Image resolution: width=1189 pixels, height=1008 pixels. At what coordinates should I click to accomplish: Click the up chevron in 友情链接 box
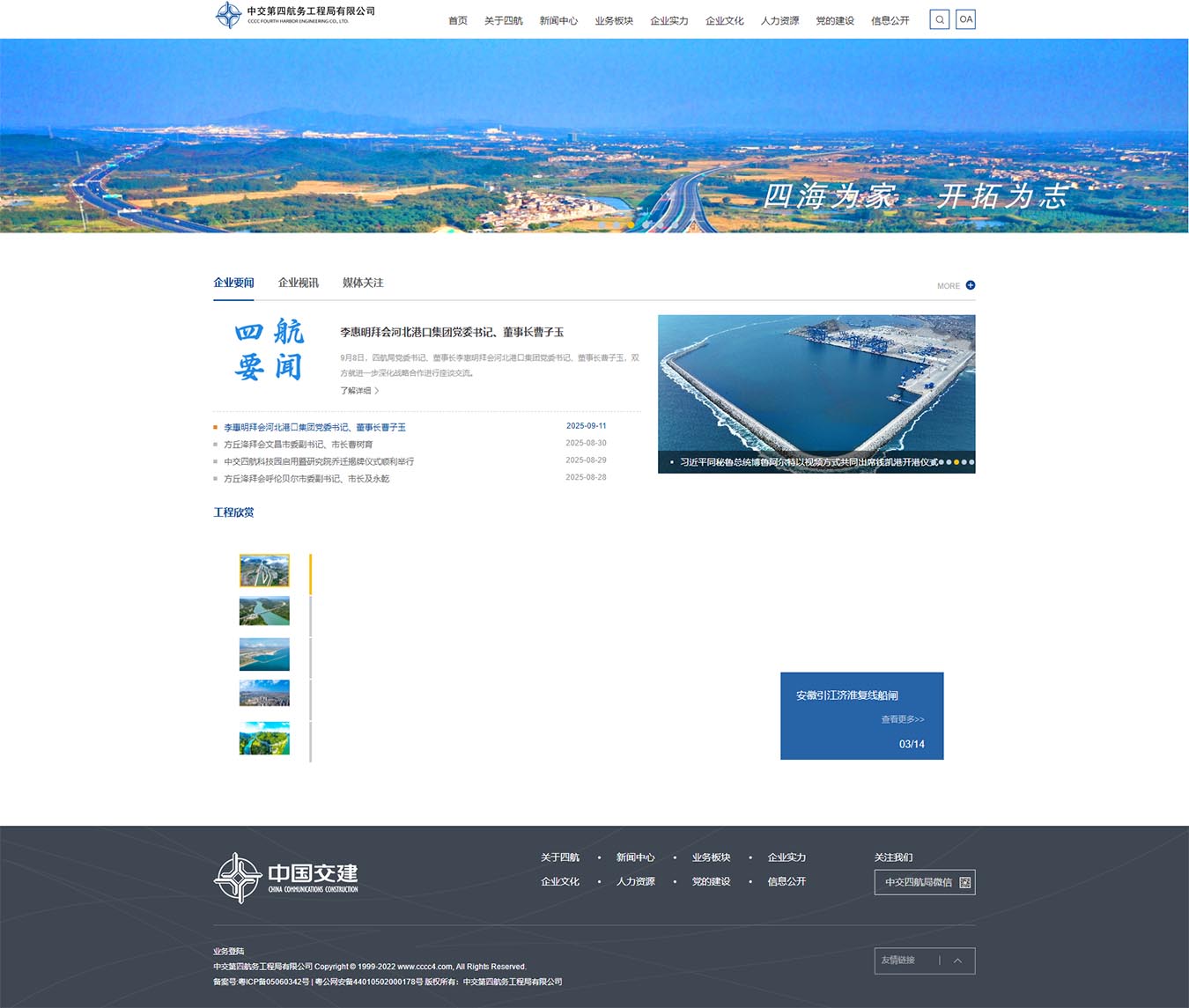coord(957,960)
